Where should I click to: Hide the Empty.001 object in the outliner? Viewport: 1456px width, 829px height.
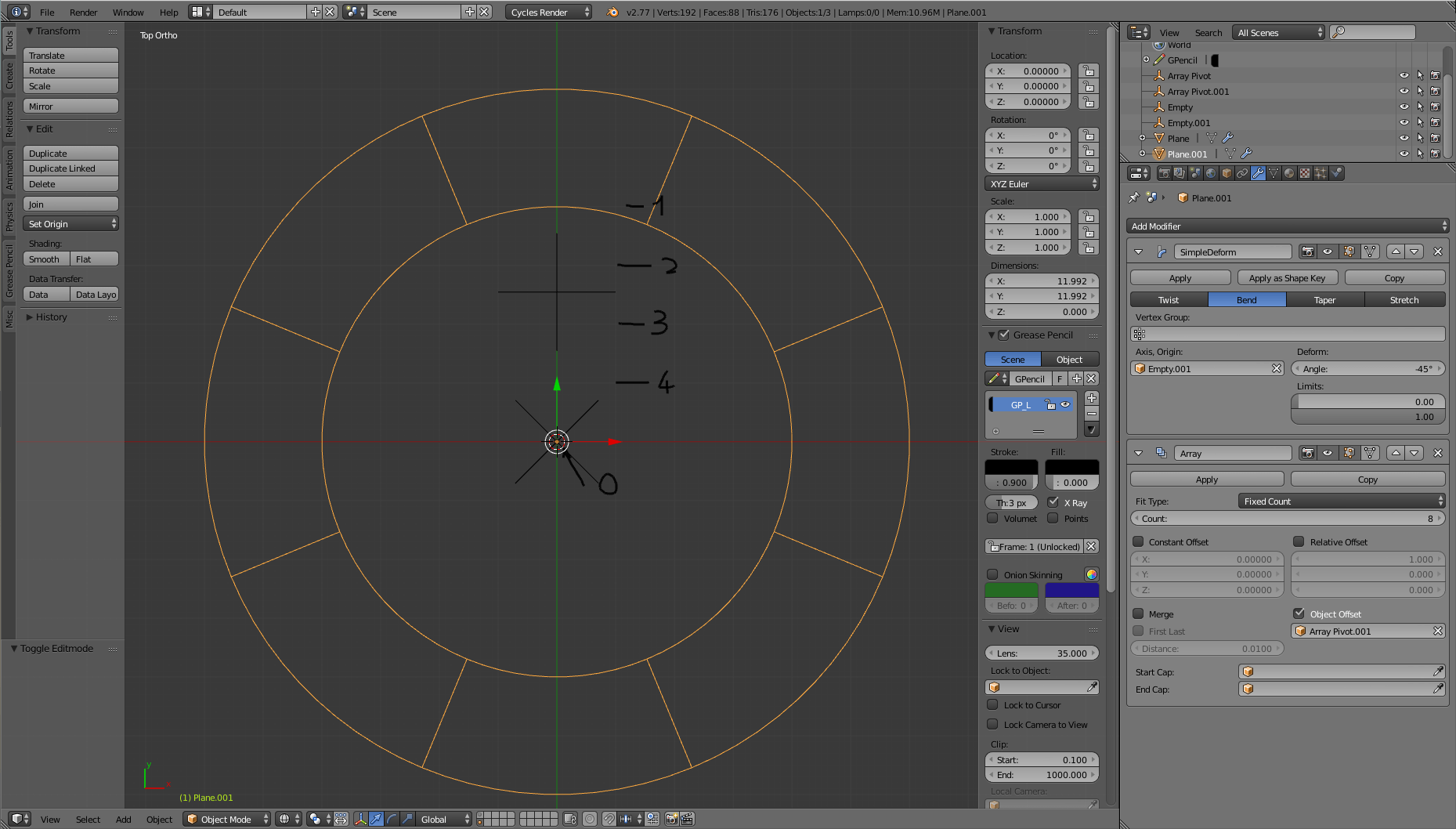pyautogui.click(x=1403, y=122)
